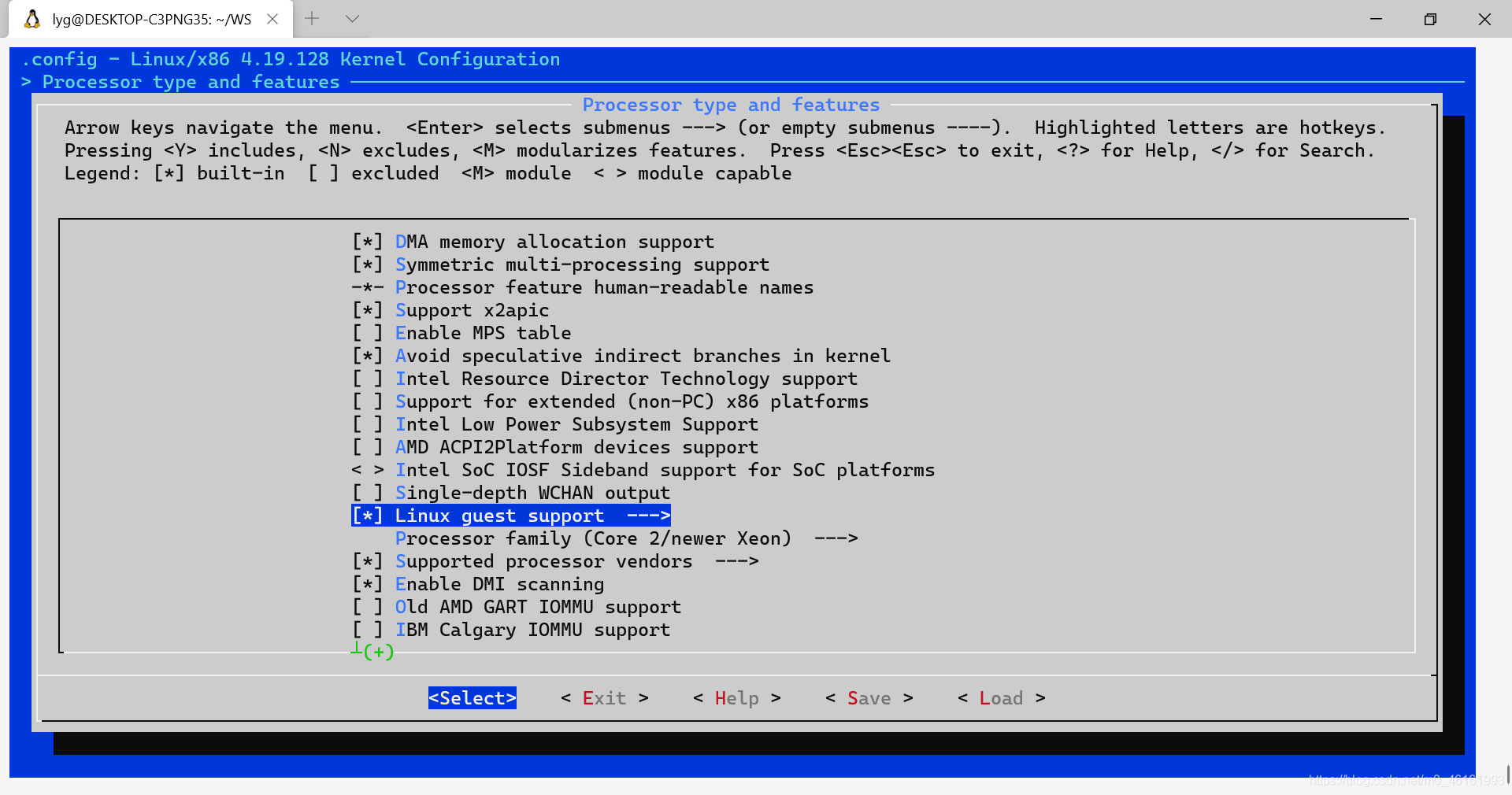Image resolution: width=1512 pixels, height=795 pixels.
Task: Toggle AMD ACPI2Platform devices support checkbox
Action: 367,447
